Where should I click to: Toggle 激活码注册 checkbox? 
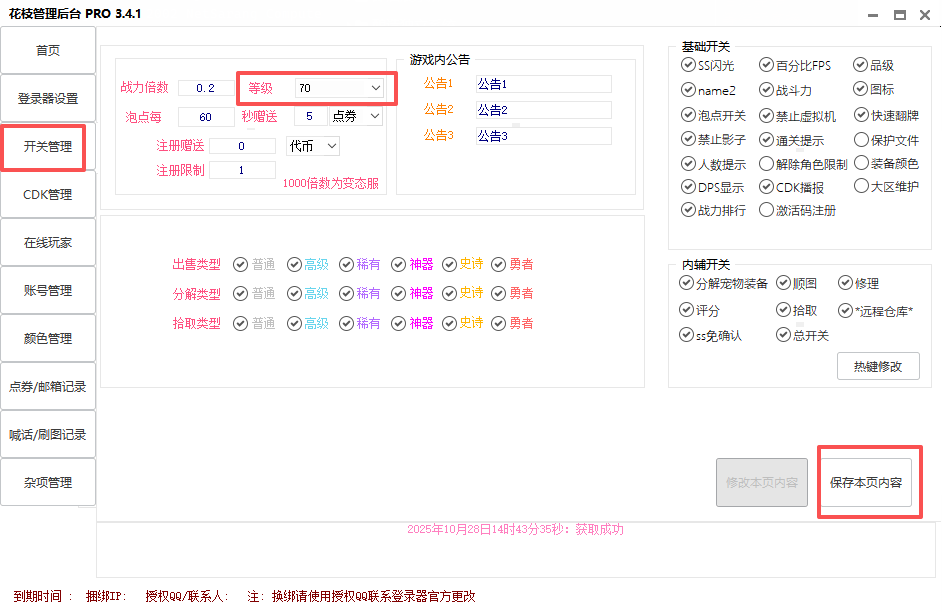pyautogui.click(x=767, y=210)
